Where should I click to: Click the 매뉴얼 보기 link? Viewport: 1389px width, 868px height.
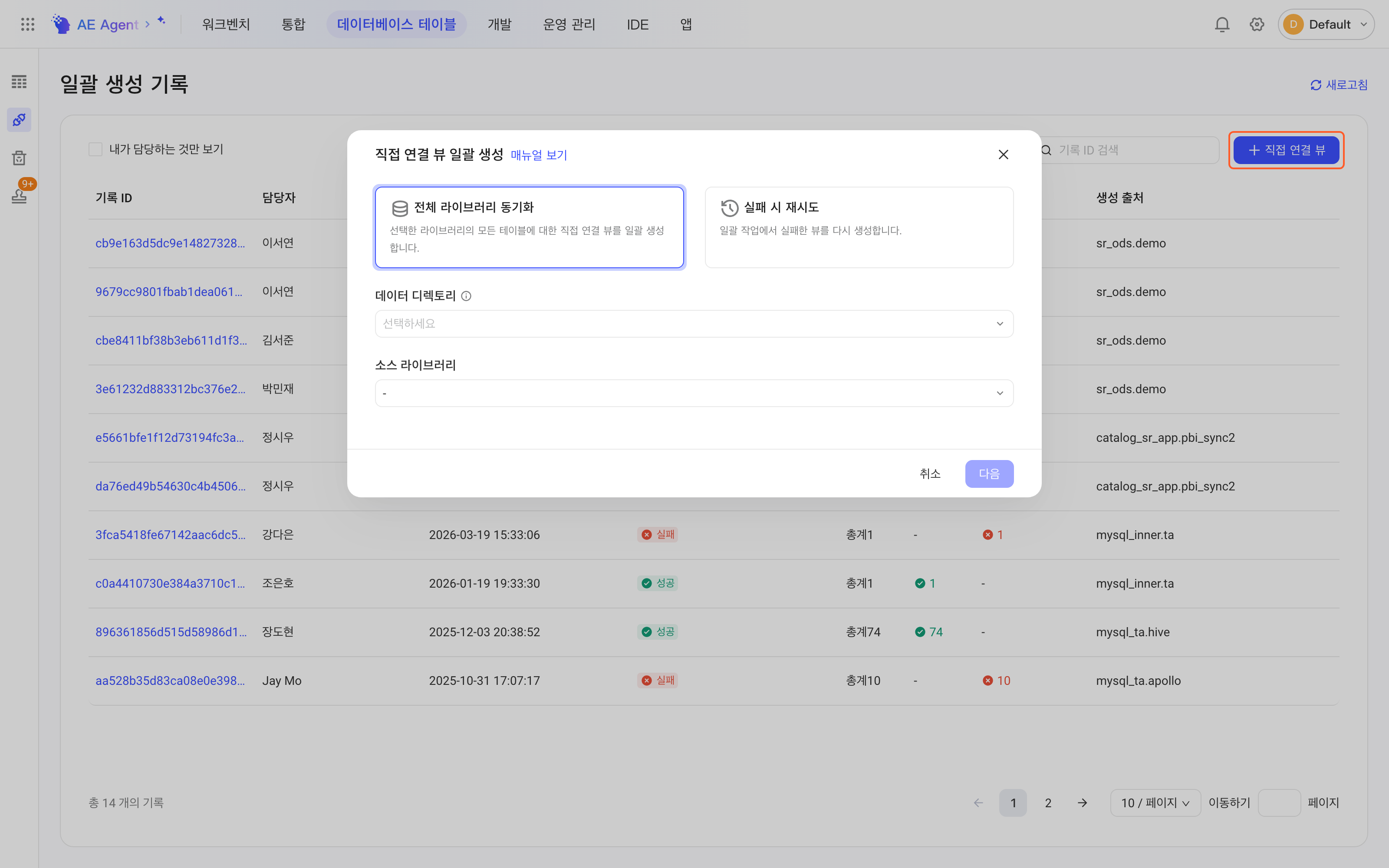click(538, 155)
